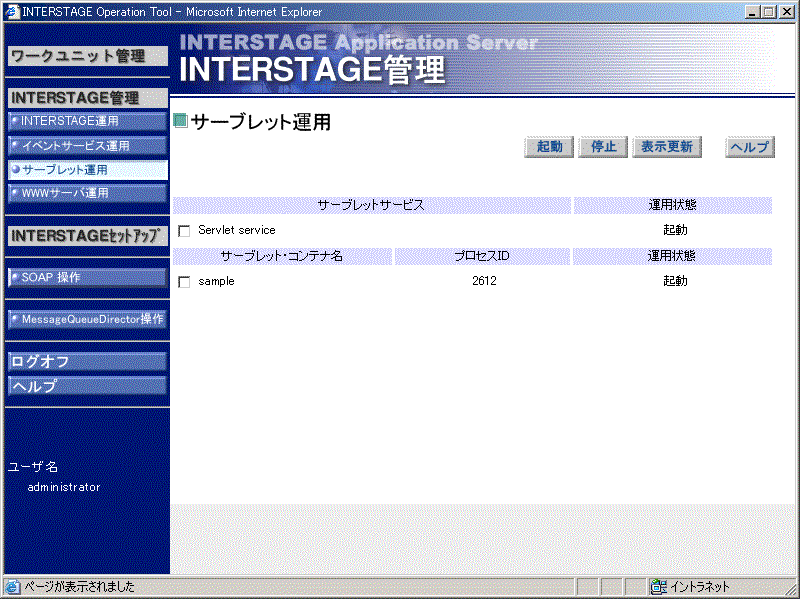
Task: Open WWWサーバ運用 in the sidebar
Action: (88, 193)
